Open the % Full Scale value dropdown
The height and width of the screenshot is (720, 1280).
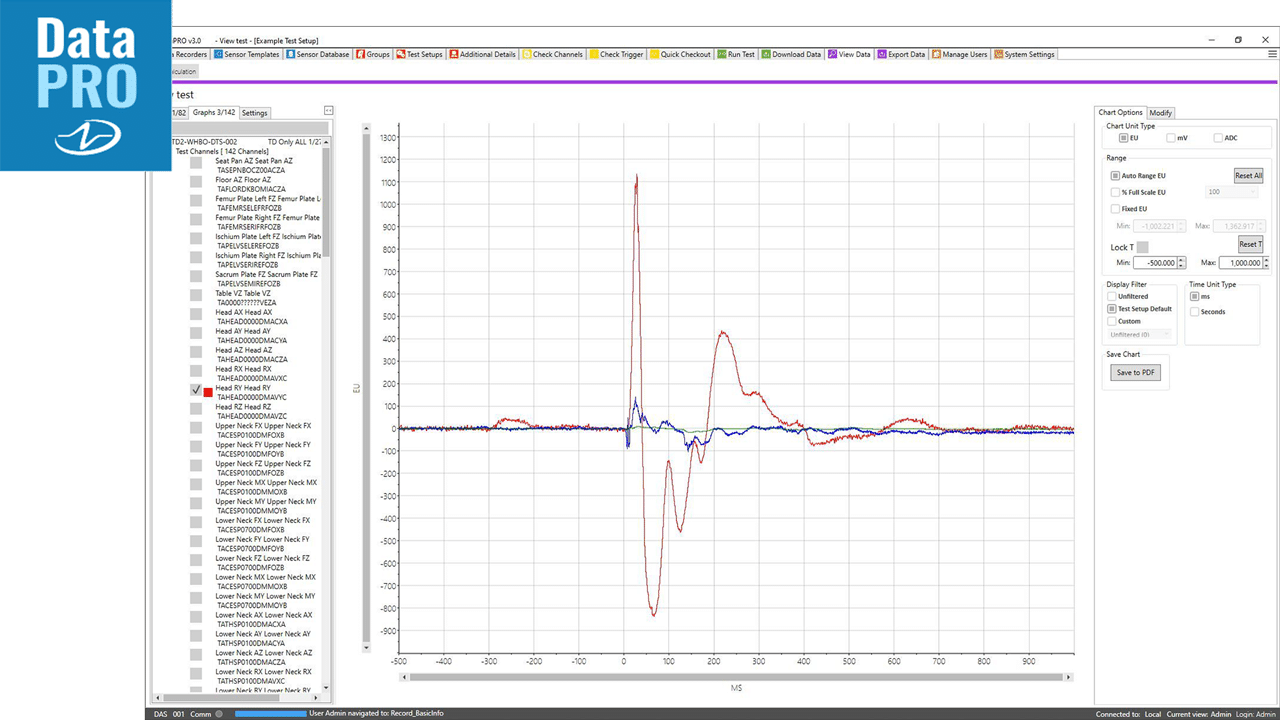1231,192
